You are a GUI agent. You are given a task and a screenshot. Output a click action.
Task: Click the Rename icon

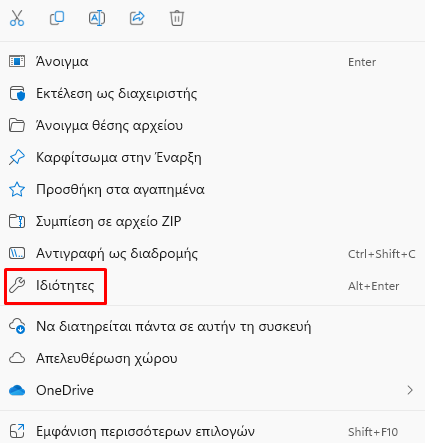pos(97,18)
